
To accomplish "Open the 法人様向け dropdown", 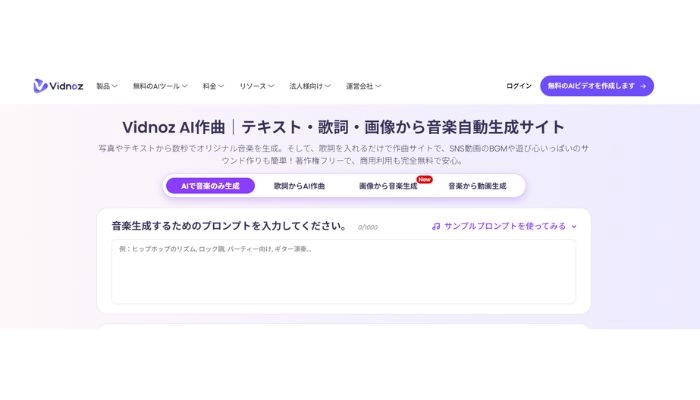I will (310, 86).
